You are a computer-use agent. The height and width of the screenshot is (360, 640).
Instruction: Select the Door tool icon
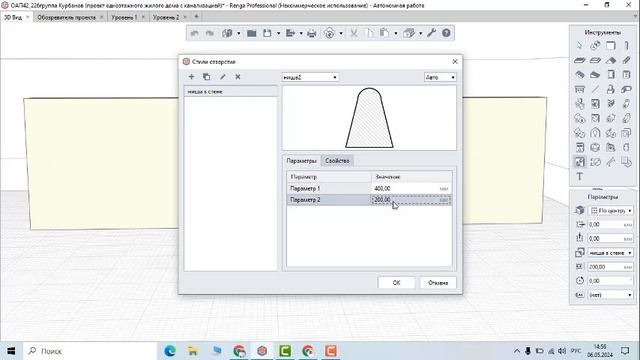611,75
